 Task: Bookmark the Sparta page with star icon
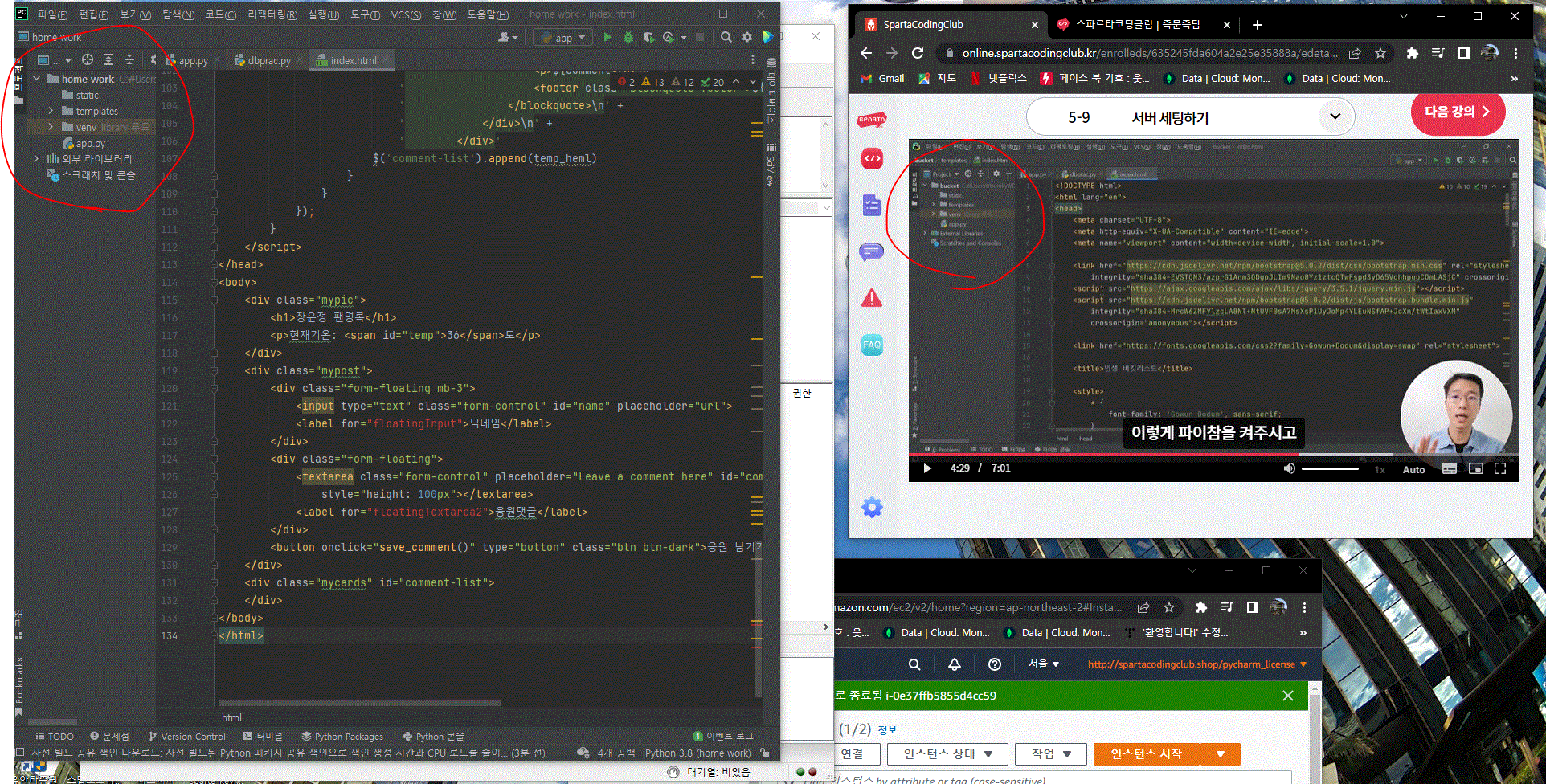pyautogui.click(x=1380, y=53)
